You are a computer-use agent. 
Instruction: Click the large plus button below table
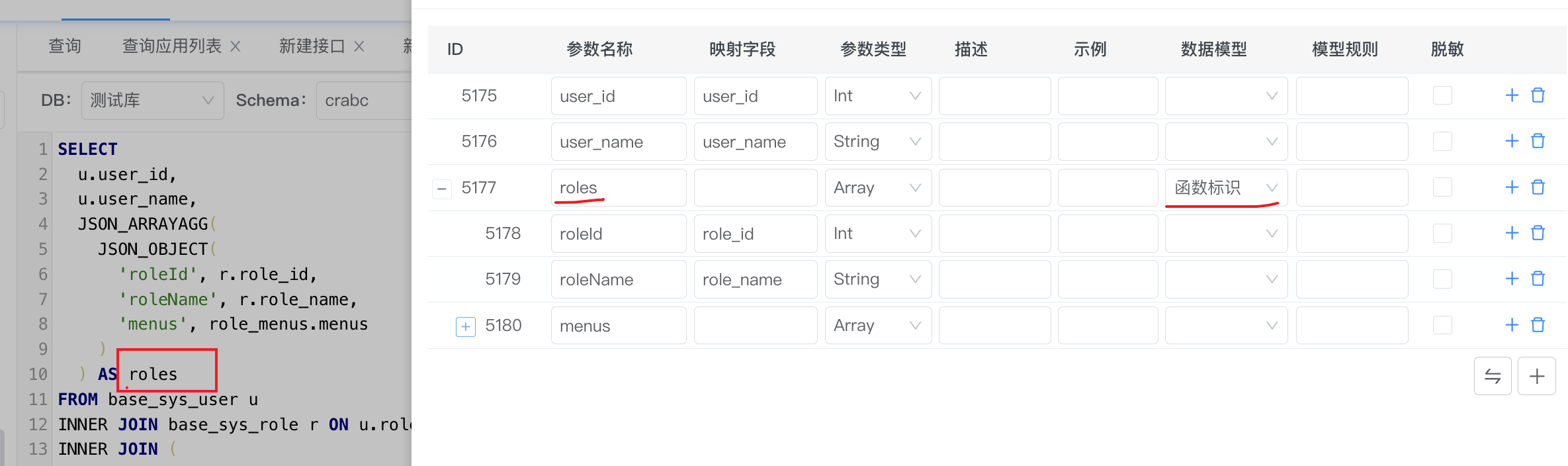point(1537,376)
